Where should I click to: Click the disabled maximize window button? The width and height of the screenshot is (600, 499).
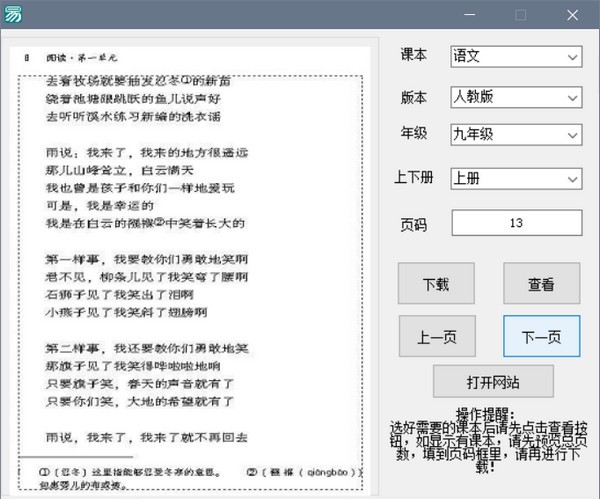520,14
